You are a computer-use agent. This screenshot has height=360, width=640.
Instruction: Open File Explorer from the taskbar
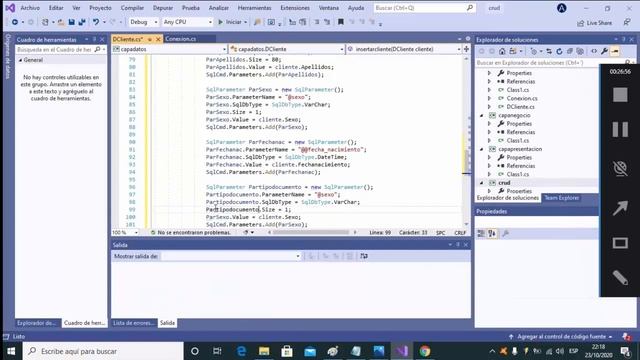tap(264, 351)
